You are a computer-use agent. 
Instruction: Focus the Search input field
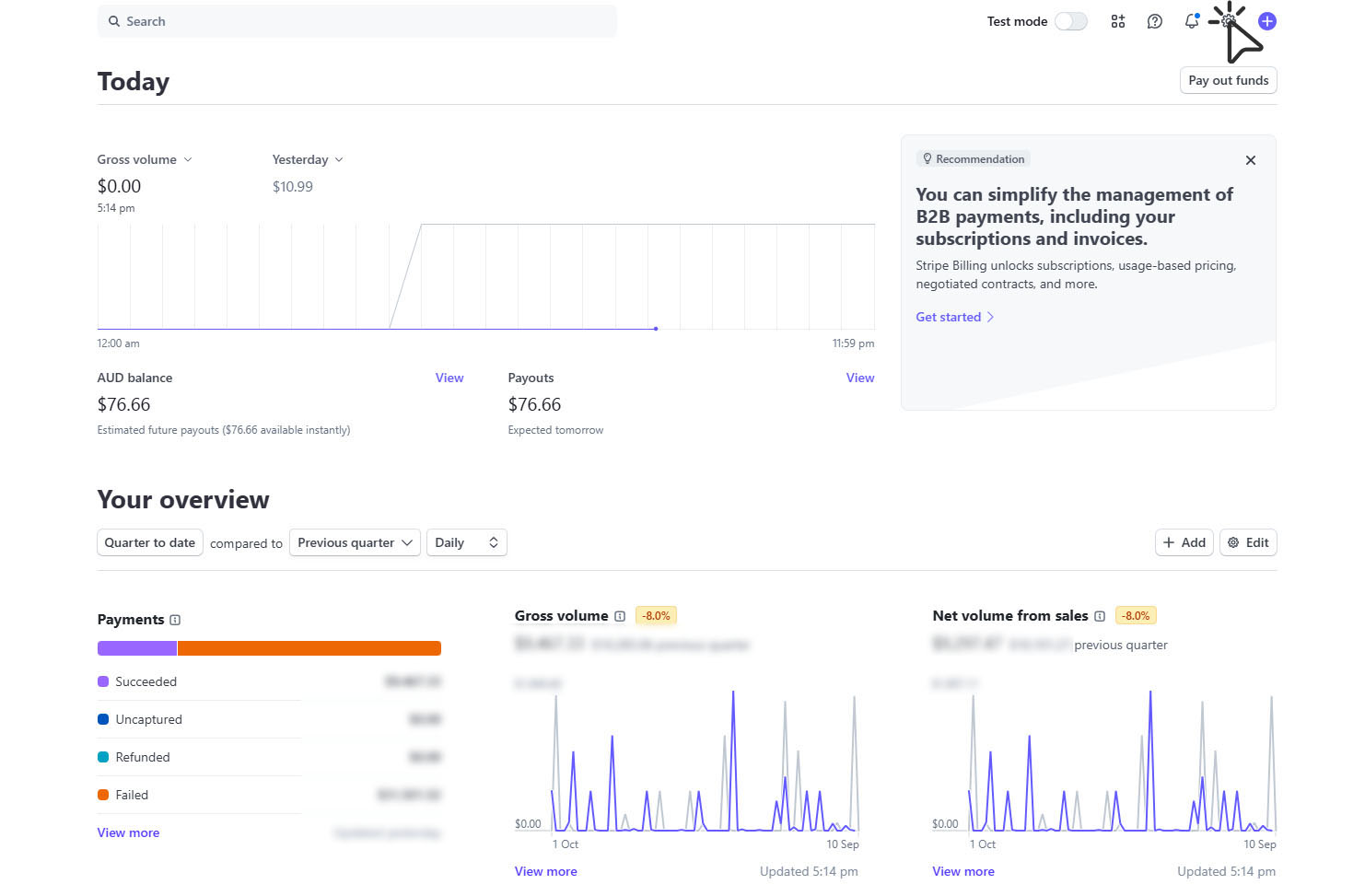coord(357,21)
